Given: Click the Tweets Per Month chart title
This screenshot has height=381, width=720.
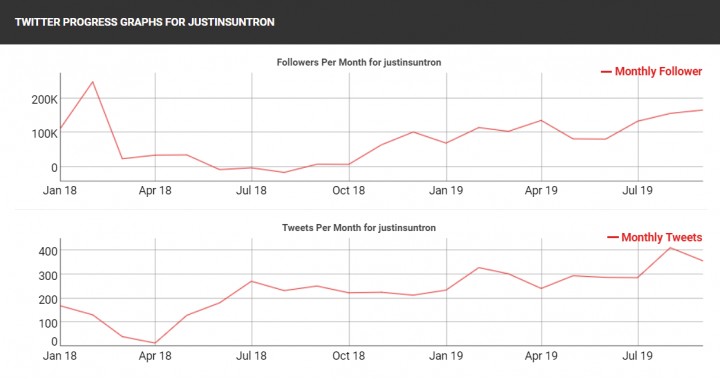Looking at the screenshot, I should [359, 228].
